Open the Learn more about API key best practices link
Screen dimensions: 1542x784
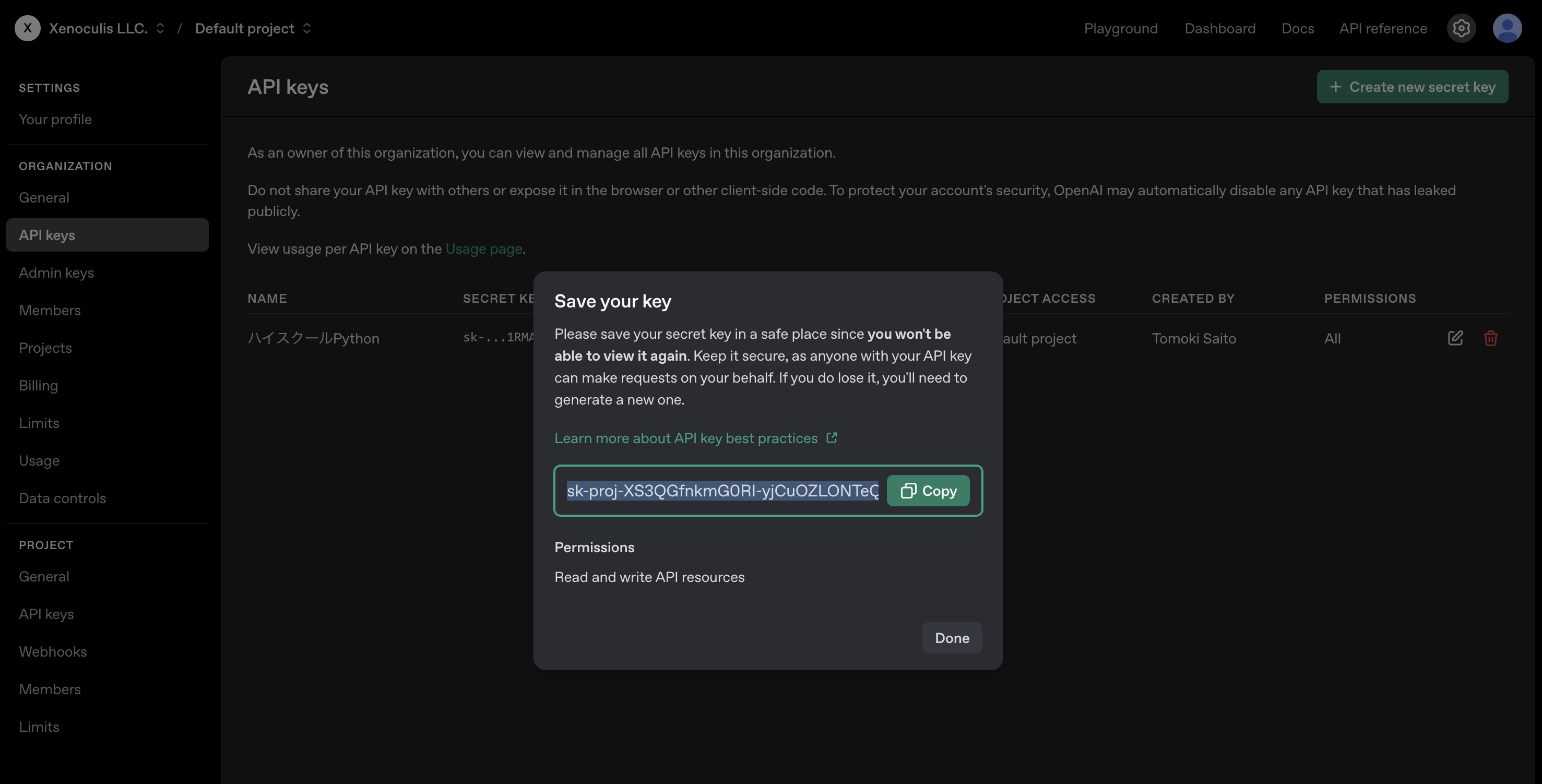(685, 438)
